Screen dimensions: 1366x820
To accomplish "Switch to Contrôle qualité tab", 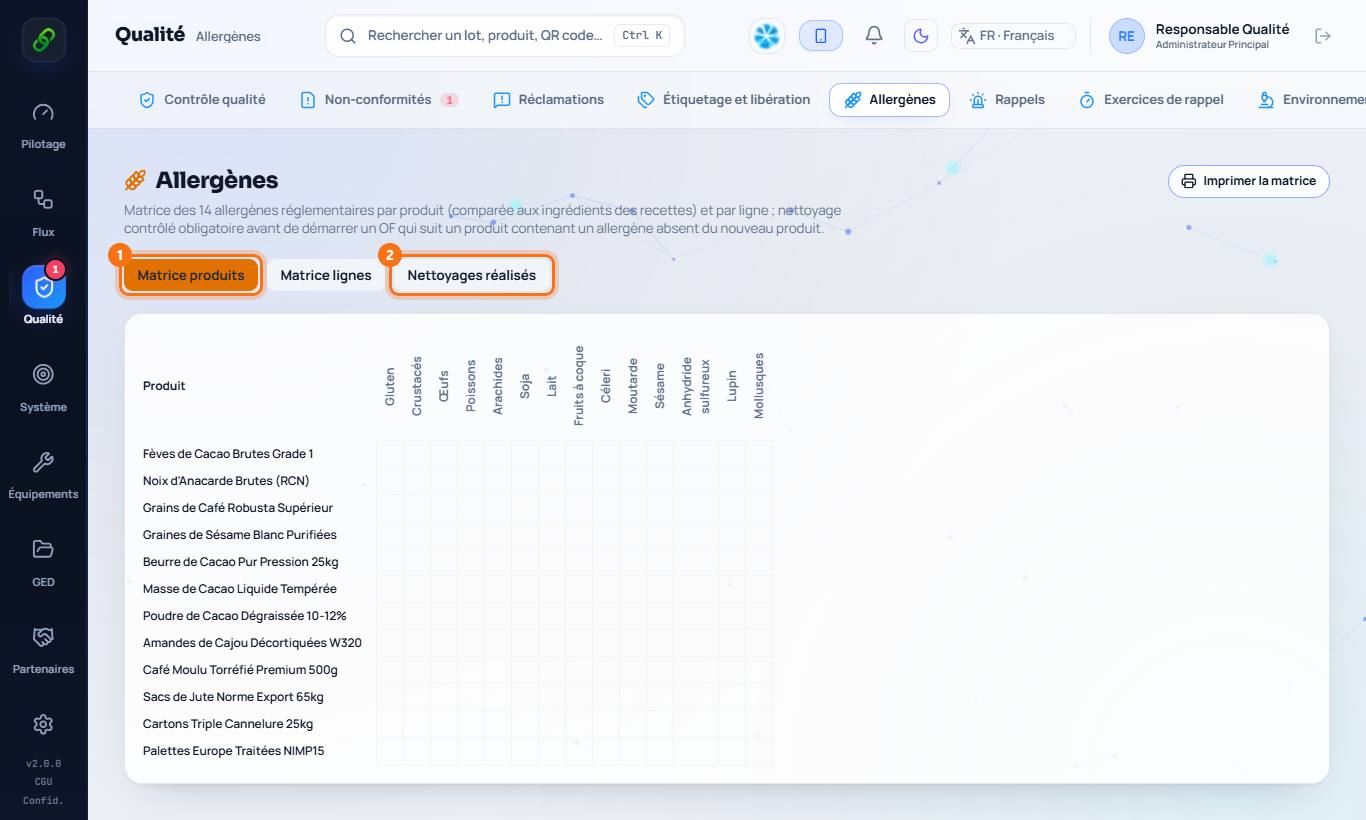I will point(202,100).
